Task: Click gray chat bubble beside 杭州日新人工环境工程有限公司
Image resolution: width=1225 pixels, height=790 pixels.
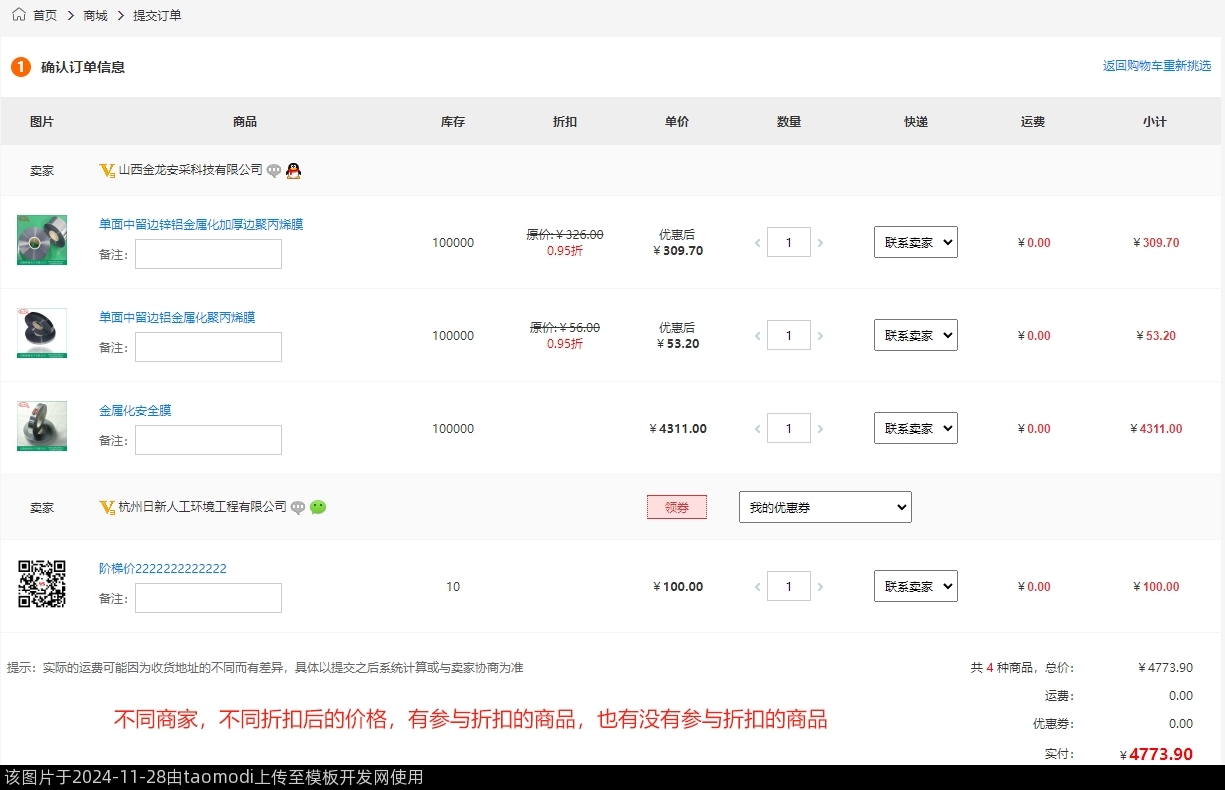Action: pyautogui.click(x=298, y=508)
